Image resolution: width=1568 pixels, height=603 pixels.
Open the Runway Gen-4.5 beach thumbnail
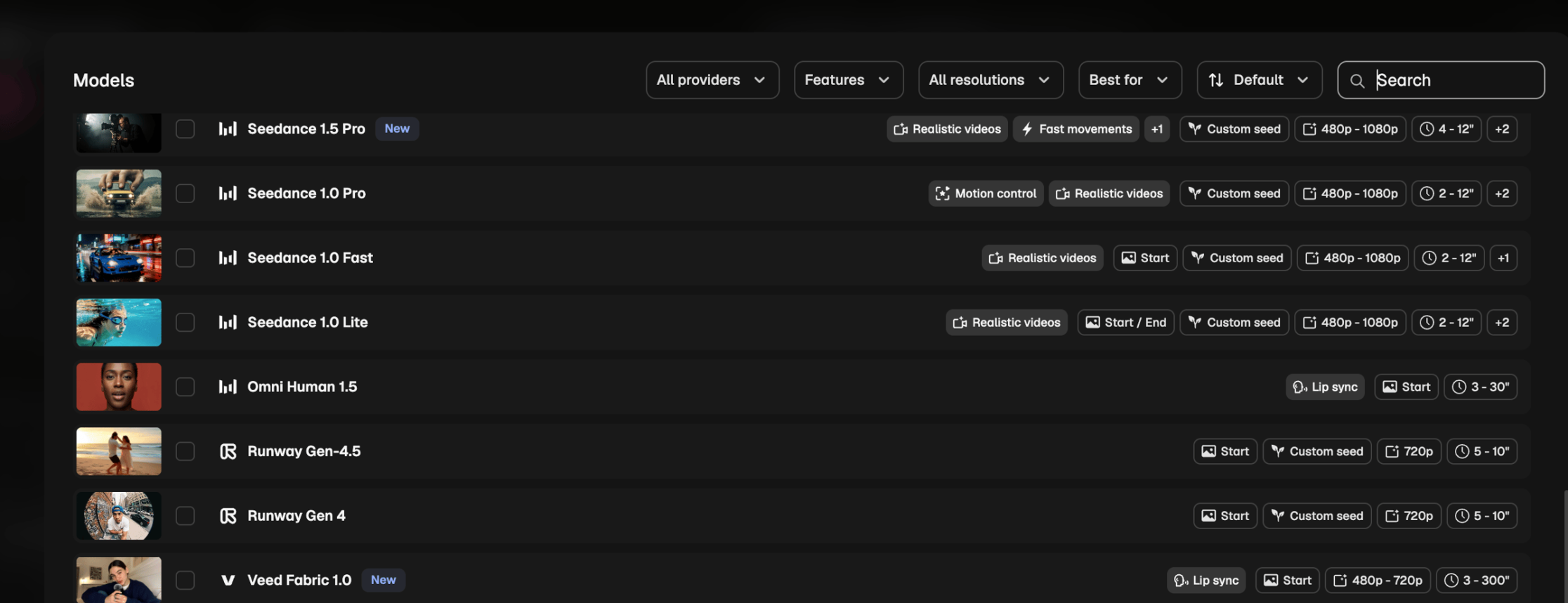click(119, 451)
